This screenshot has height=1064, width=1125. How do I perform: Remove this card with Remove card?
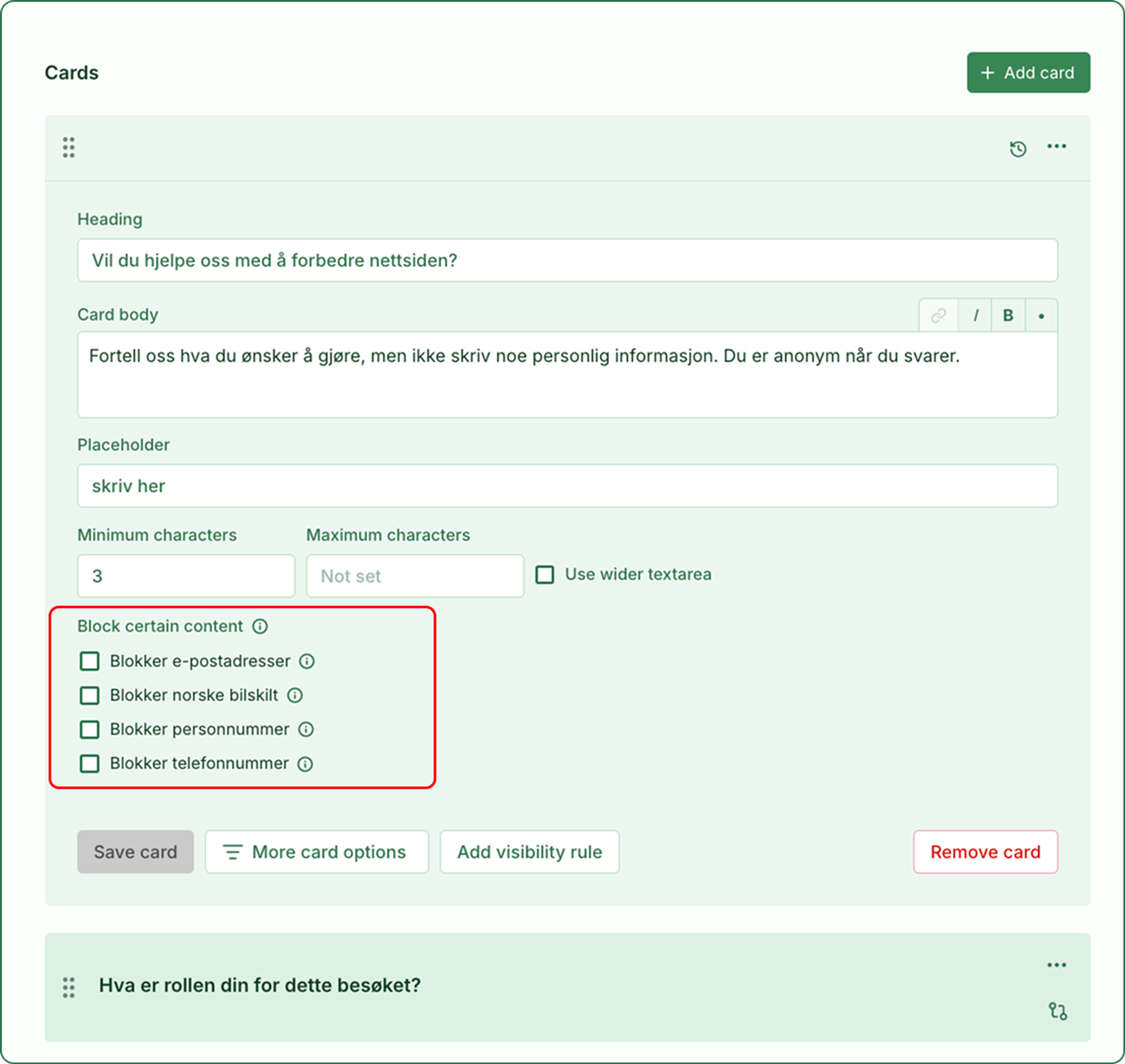[x=986, y=852]
